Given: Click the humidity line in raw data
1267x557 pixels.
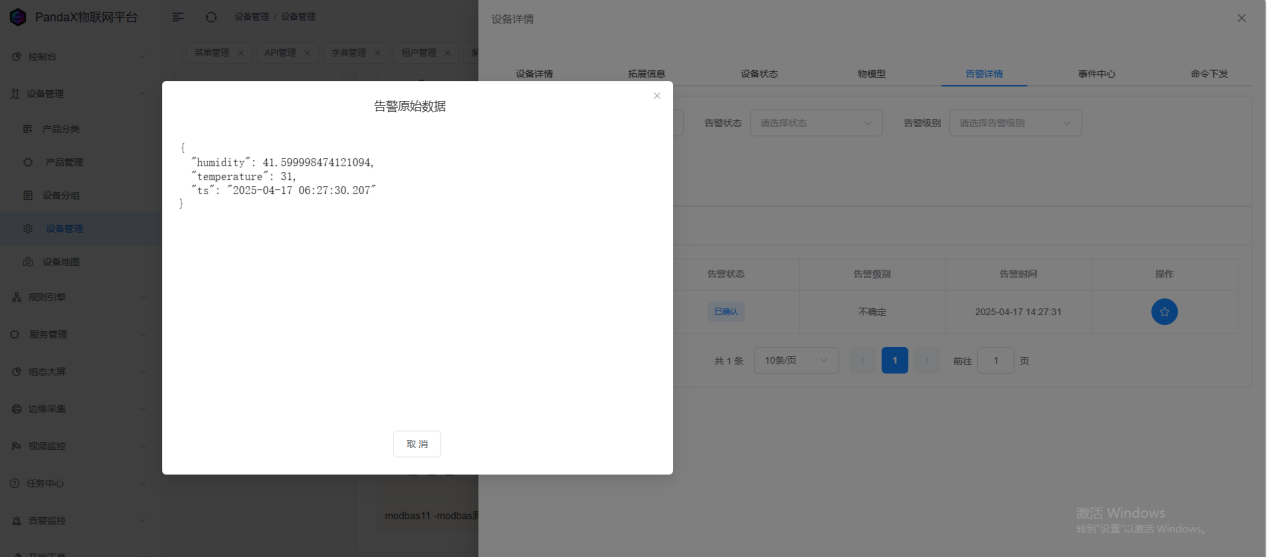Looking at the screenshot, I should point(283,162).
